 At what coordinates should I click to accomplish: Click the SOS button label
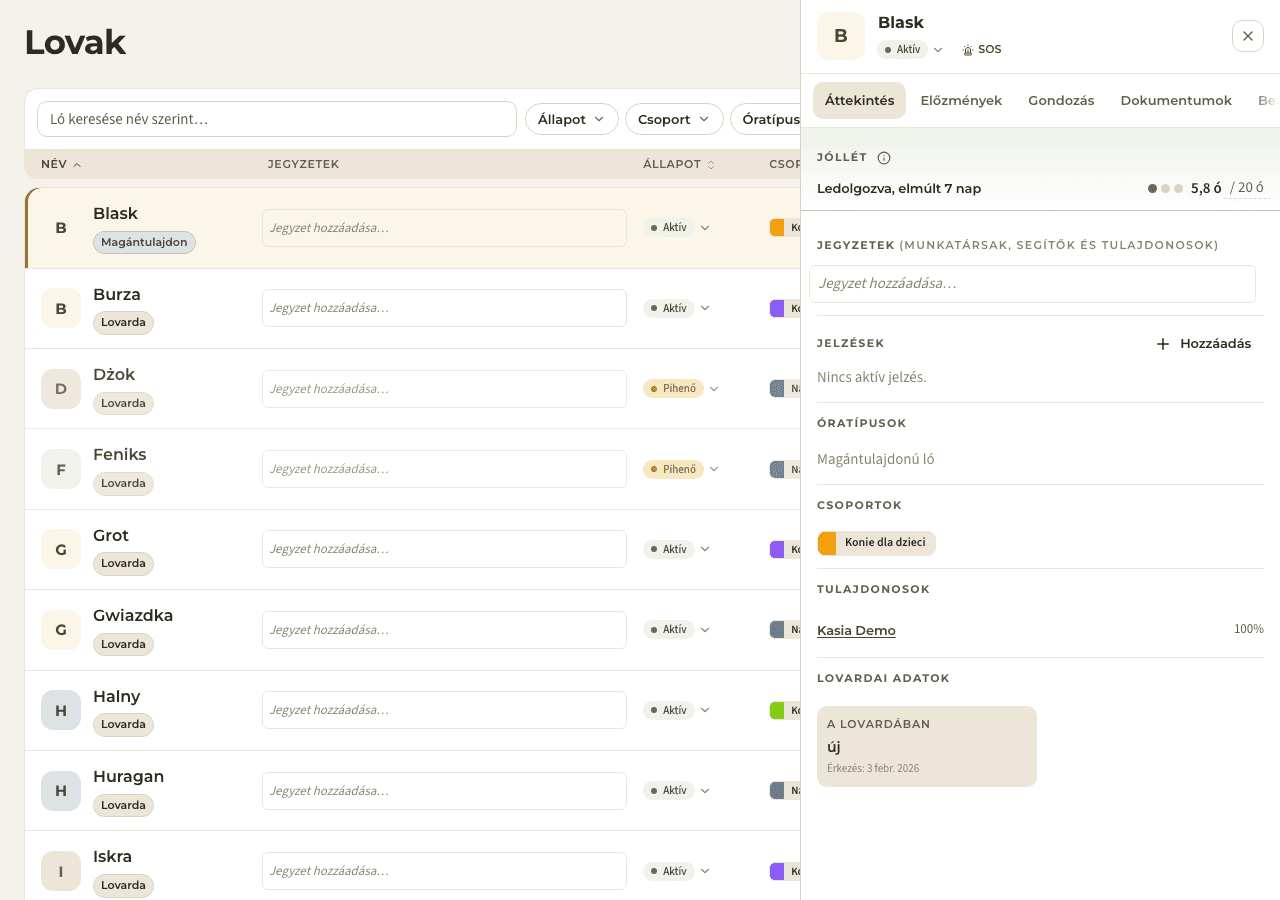pos(990,50)
